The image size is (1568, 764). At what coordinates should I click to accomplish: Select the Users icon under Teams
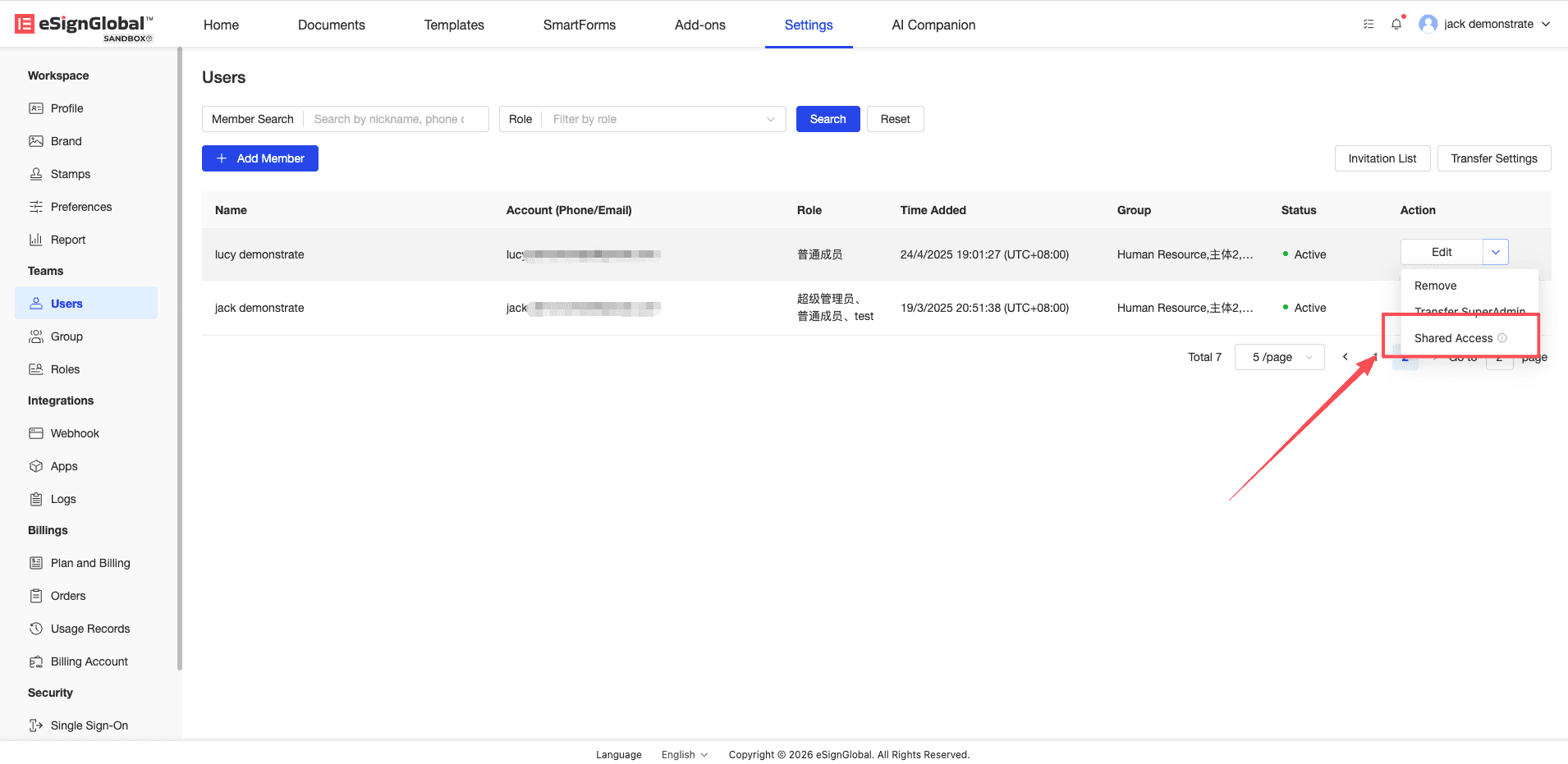[x=36, y=304]
